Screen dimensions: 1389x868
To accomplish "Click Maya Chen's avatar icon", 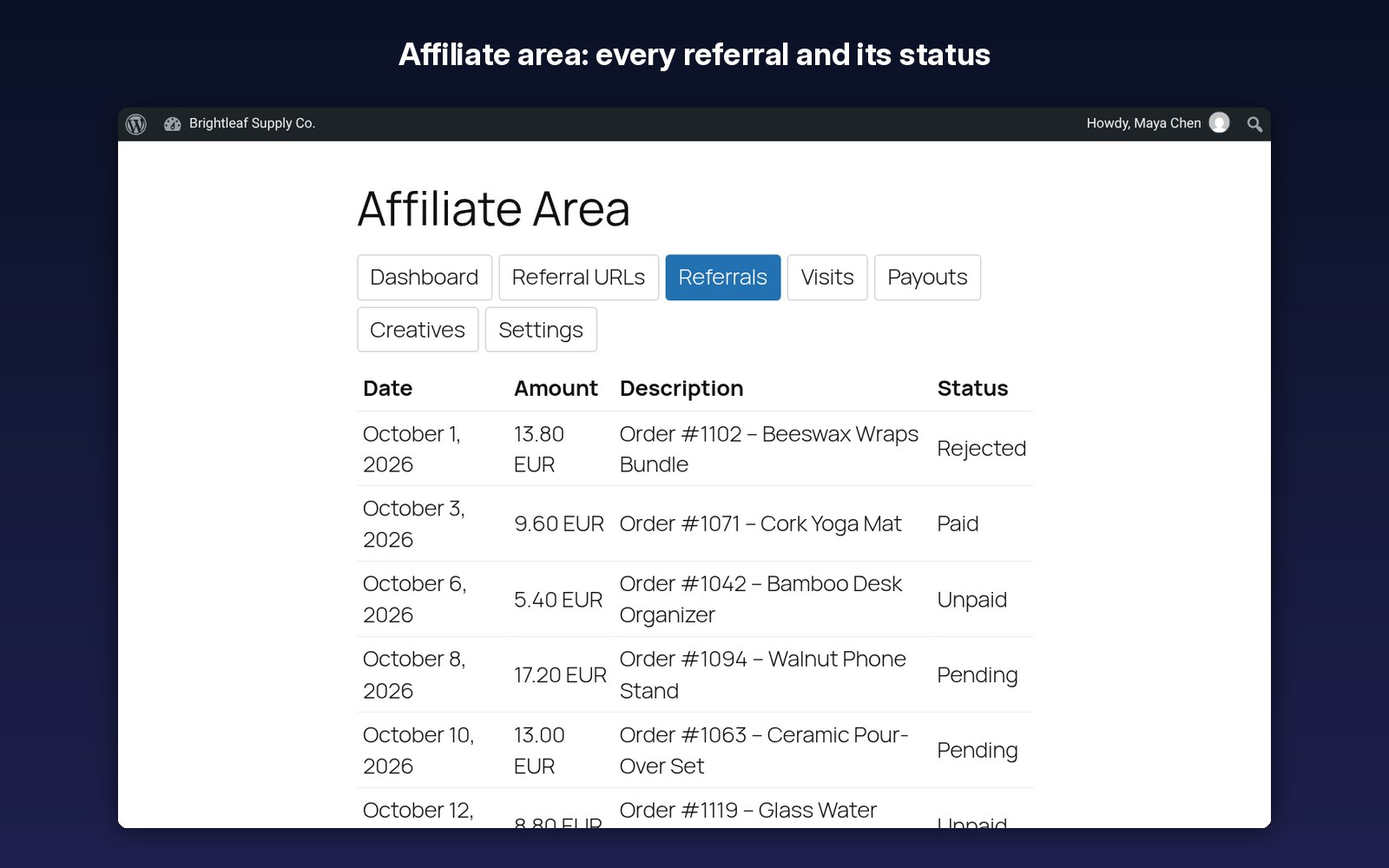I will 1220,123.
